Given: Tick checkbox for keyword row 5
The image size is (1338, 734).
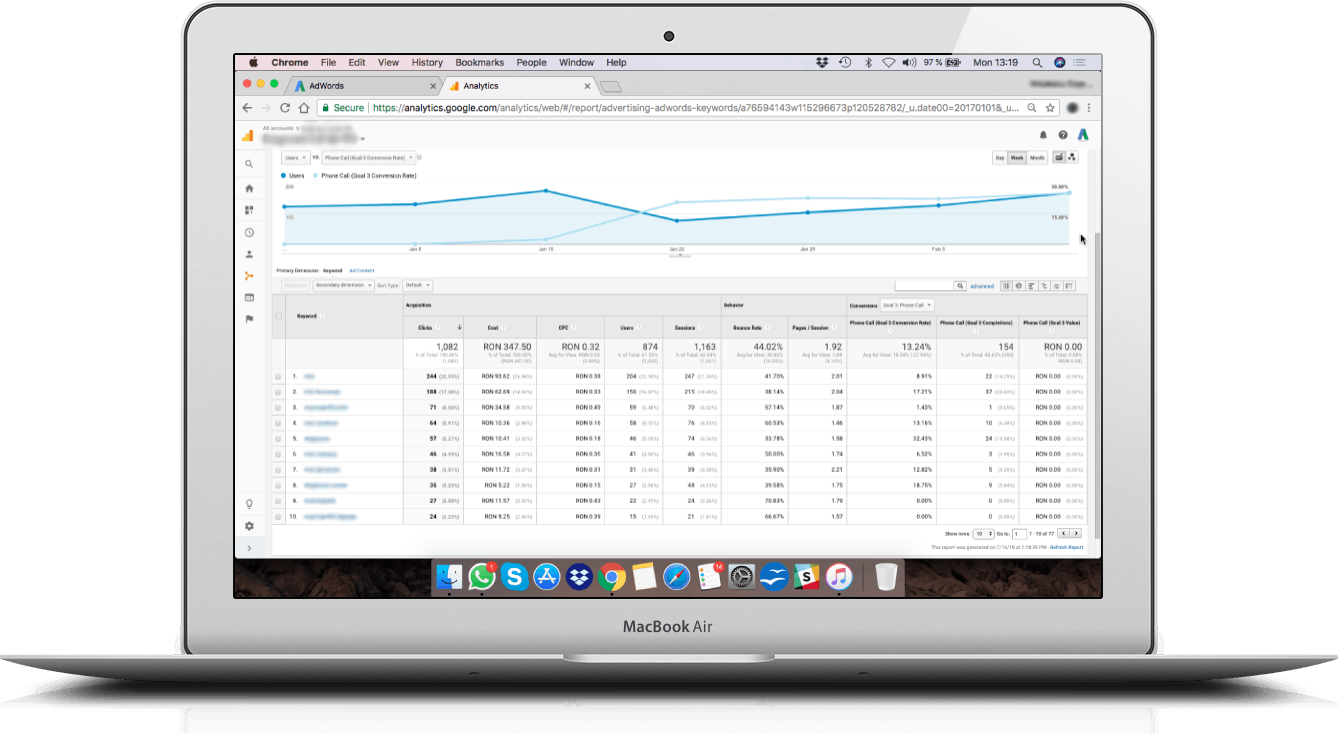Looking at the screenshot, I should point(278,439).
